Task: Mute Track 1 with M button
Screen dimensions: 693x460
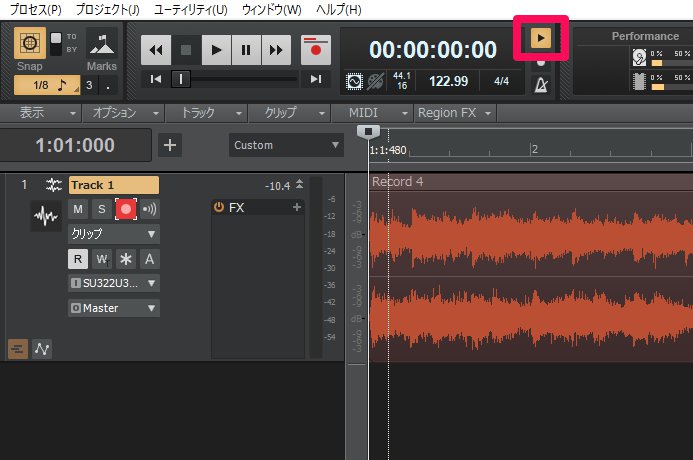Action: pyautogui.click(x=78, y=209)
